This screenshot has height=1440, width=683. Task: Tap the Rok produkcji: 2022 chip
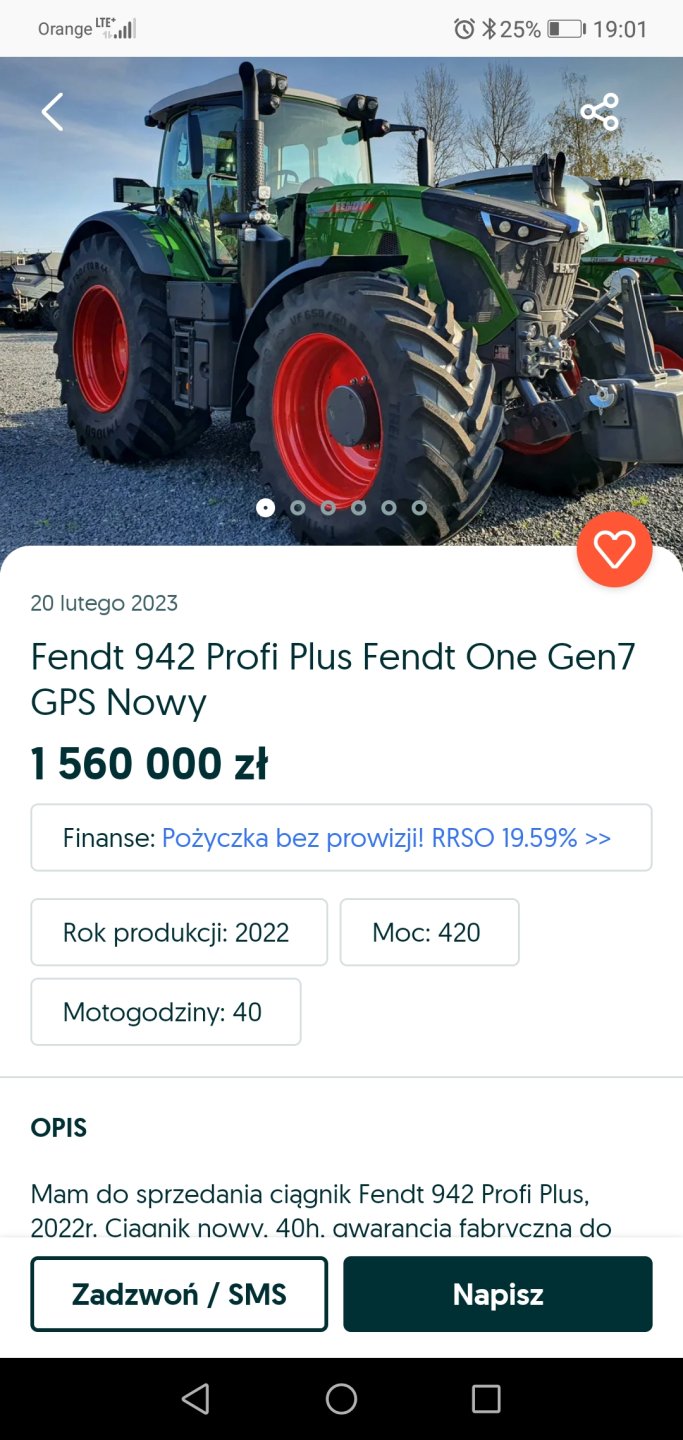[x=179, y=932]
